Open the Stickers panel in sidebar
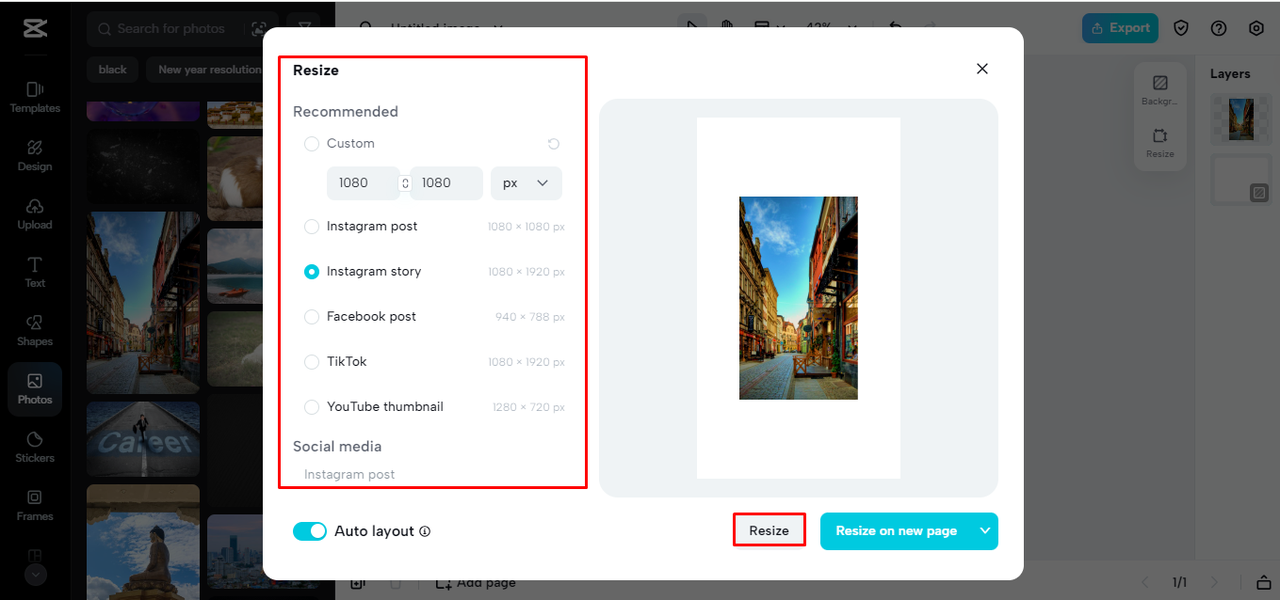 tap(35, 447)
